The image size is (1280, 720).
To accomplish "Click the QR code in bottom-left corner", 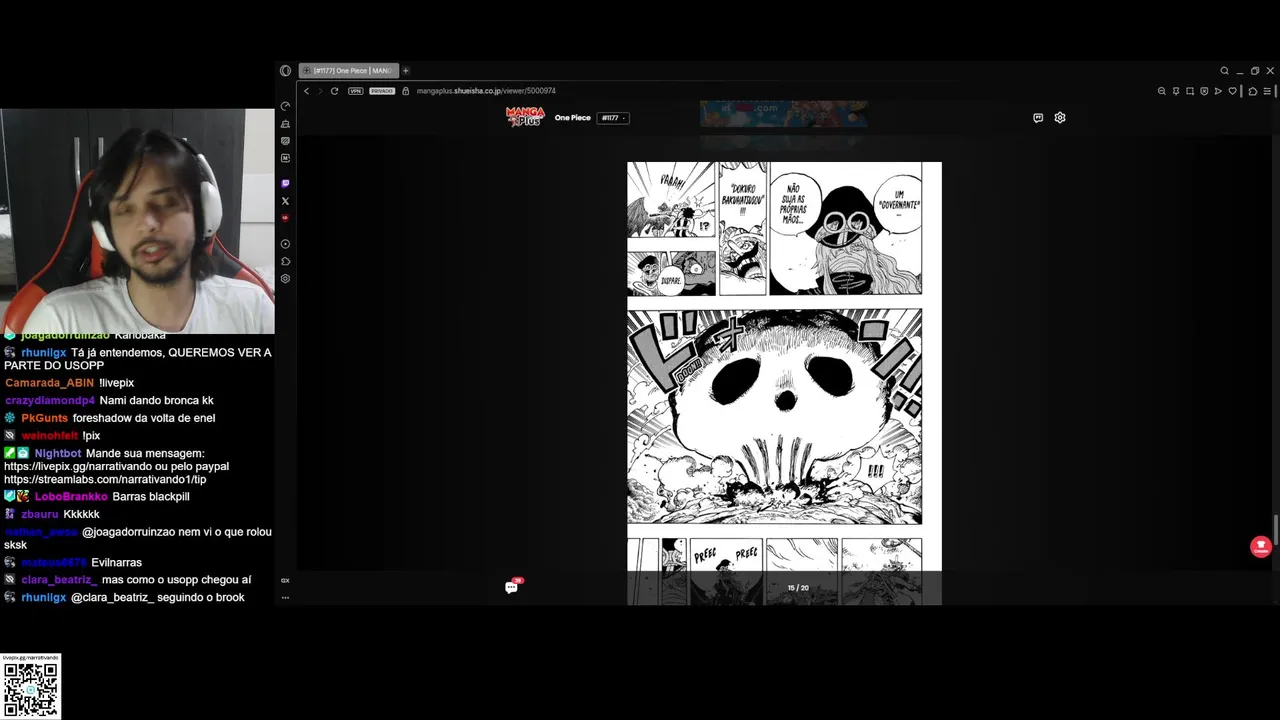I will [31, 690].
